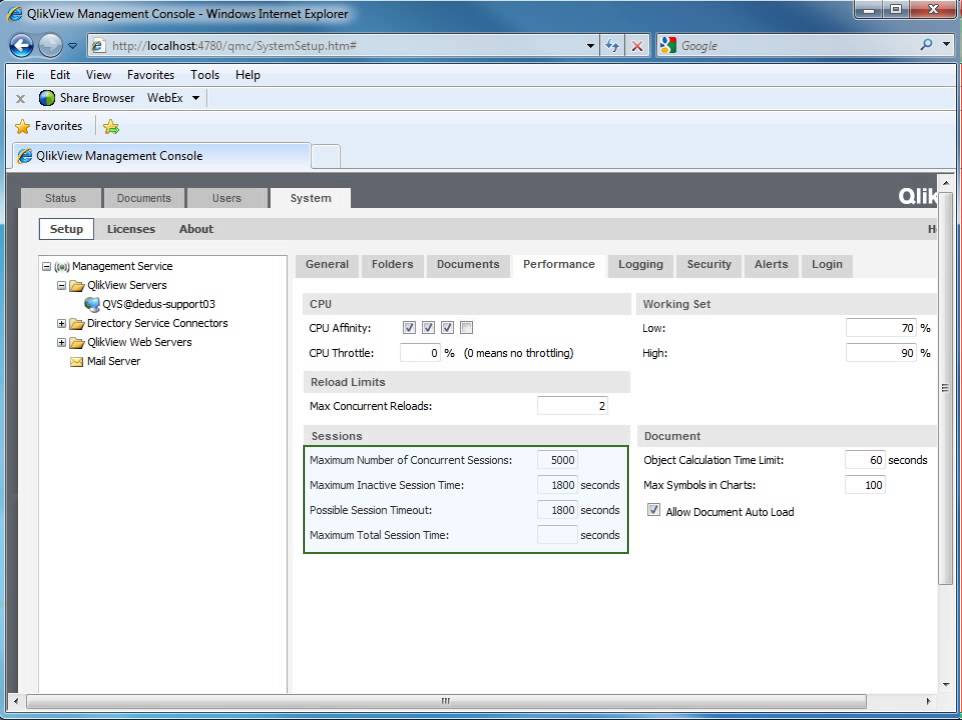This screenshot has height=720, width=962.
Task: Click the QVS@dedus-support03 server icon
Action: [92, 304]
